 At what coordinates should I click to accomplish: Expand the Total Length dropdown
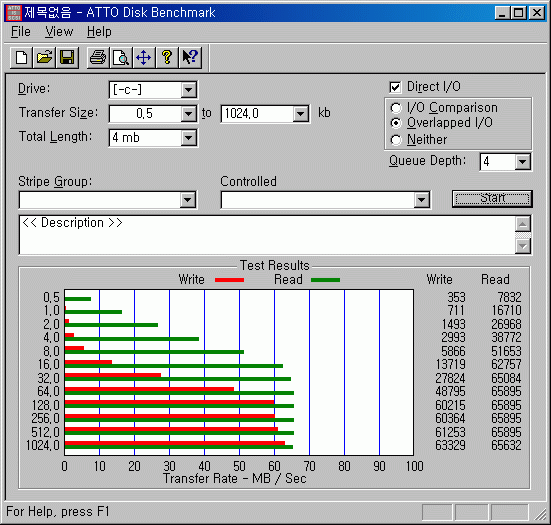pyautogui.click(x=189, y=138)
